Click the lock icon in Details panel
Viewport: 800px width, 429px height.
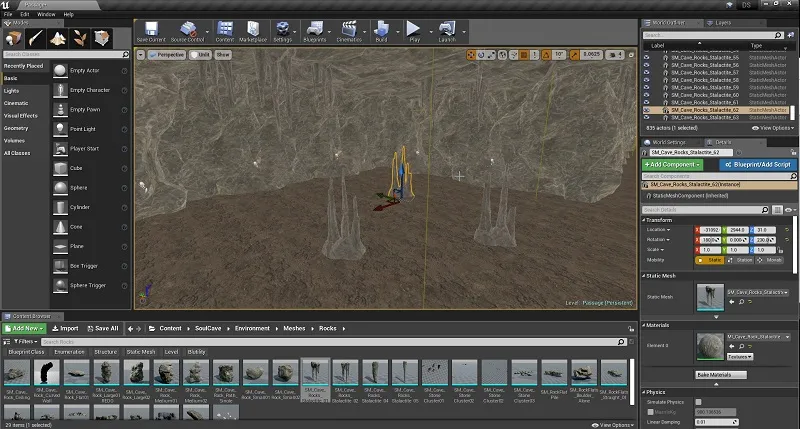793,152
